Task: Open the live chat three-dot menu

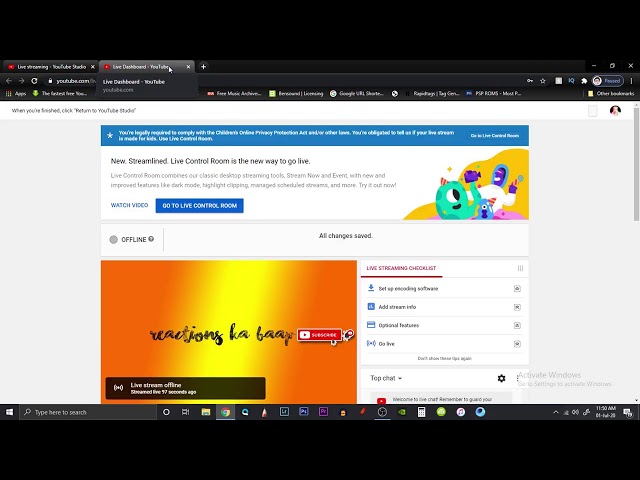Action: click(x=518, y=378)
